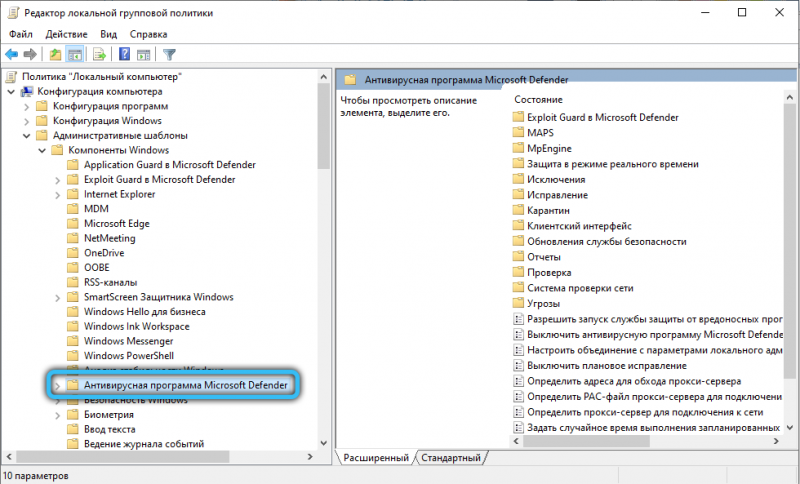Viewport: 800px width, 484px height.
Task: Click tree pane horizontal scrollbar left arrow
Action: coord(8,456)
